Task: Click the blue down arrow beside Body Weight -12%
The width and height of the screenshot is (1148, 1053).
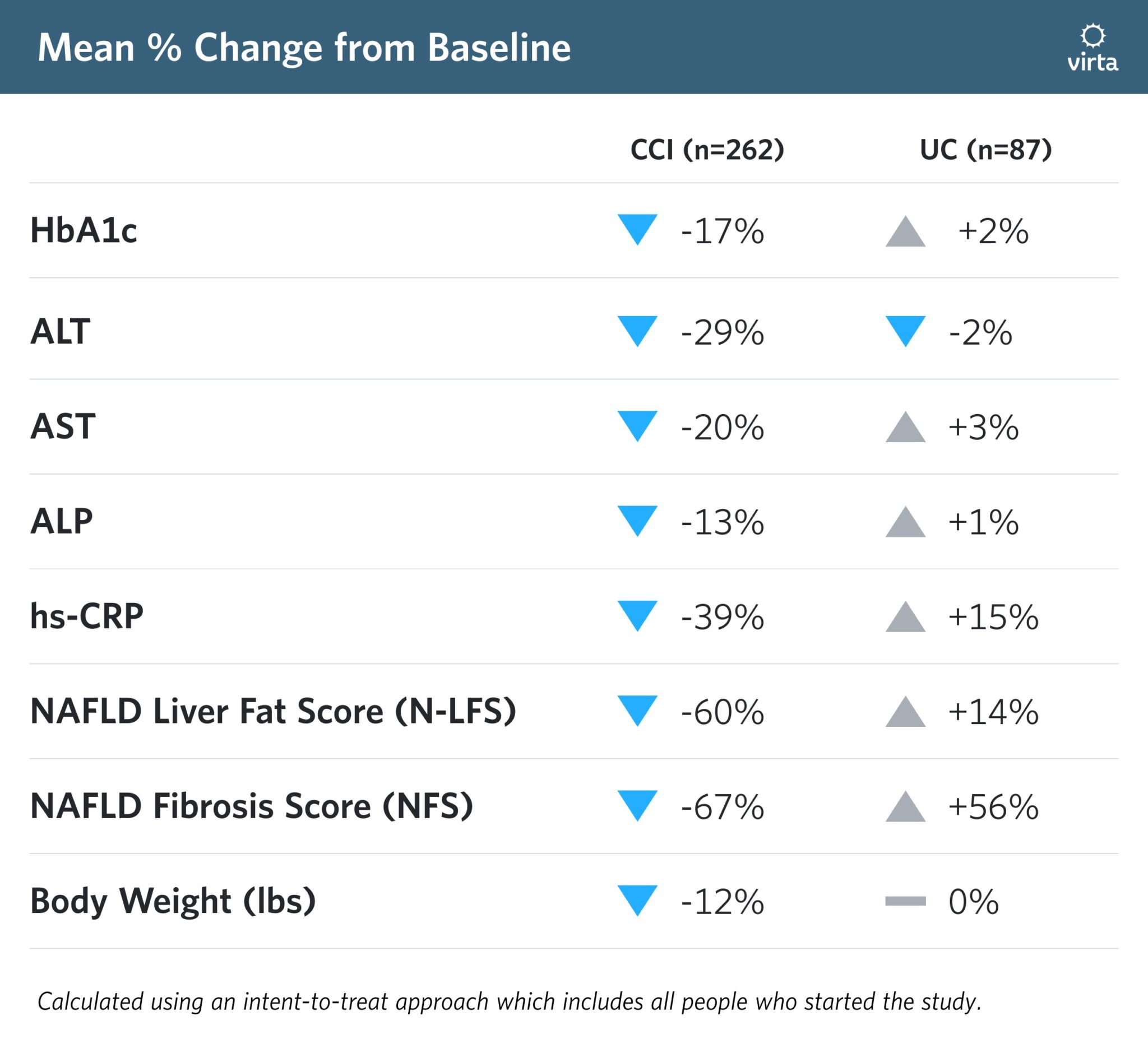Action: pos(637,898)
